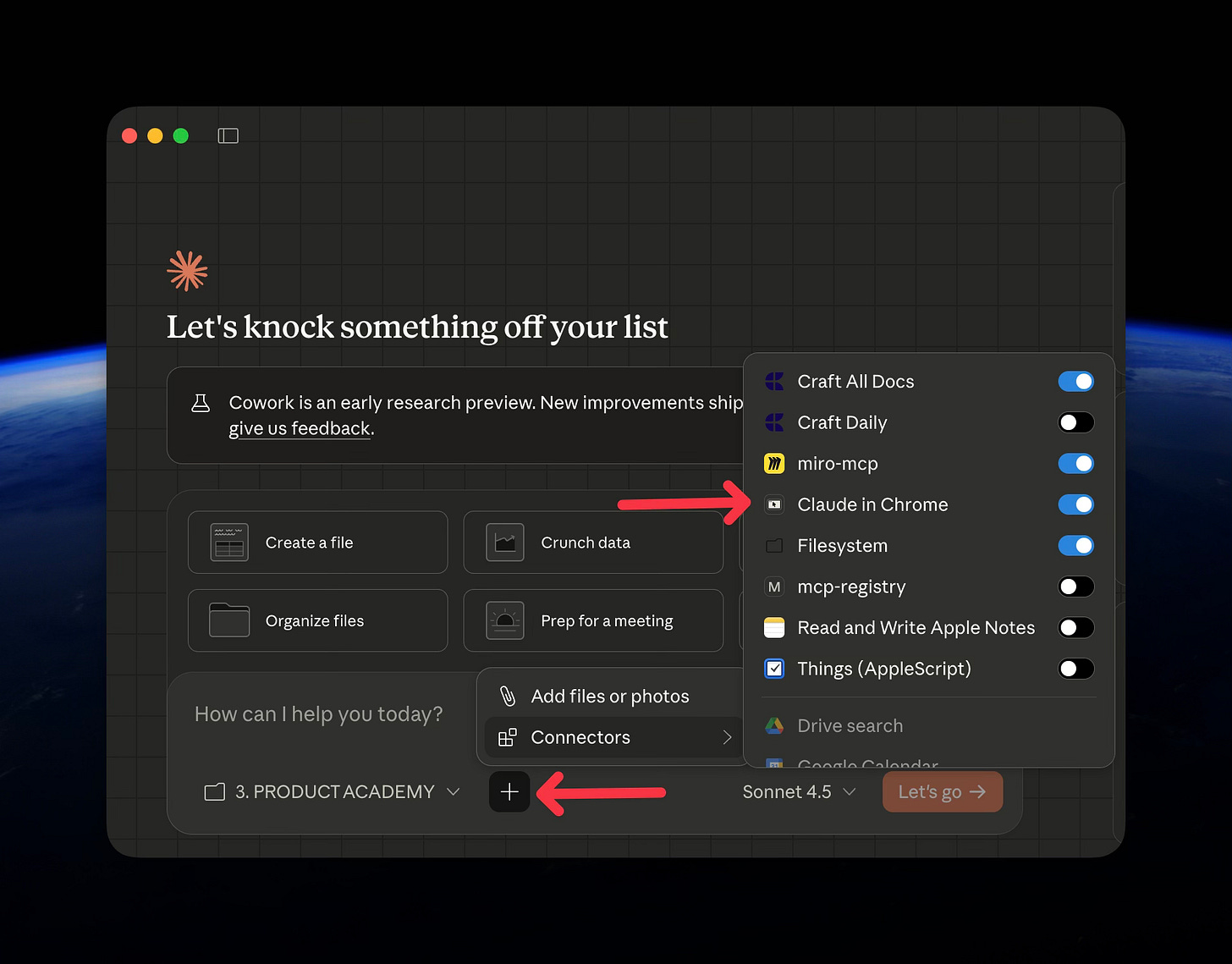Open the Connectors menu item
1232x964 pixels.
(613, 737)
